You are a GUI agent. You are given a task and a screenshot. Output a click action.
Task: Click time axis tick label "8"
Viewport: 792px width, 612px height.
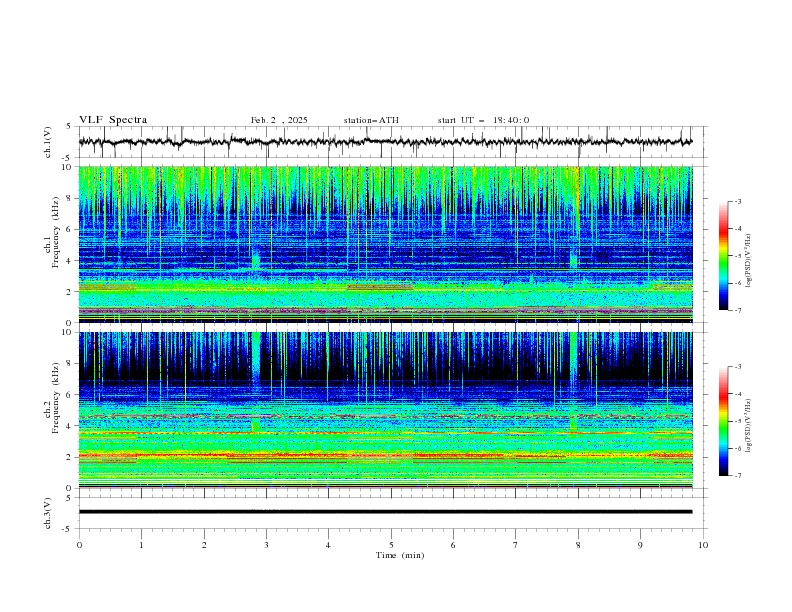[x=578, y=545]
